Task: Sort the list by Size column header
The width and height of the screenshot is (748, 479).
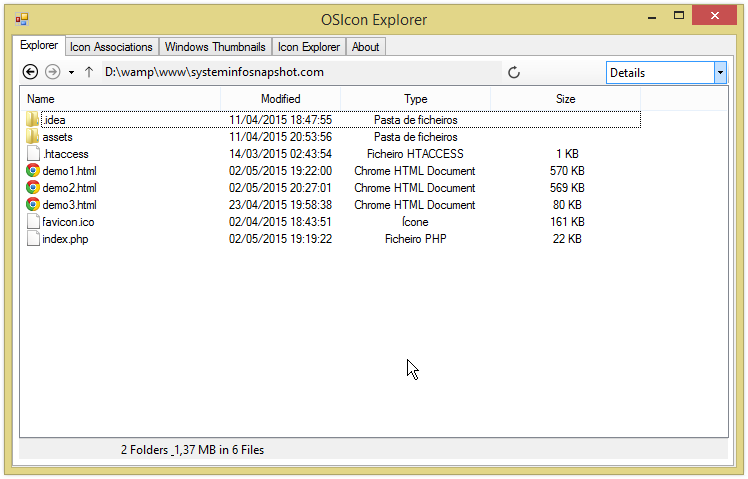Action: [x=565, y=99]
